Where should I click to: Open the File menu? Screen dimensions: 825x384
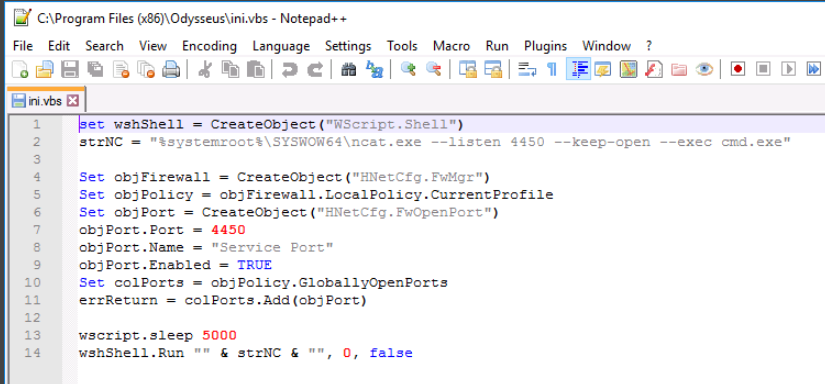(x=23, y=46)
